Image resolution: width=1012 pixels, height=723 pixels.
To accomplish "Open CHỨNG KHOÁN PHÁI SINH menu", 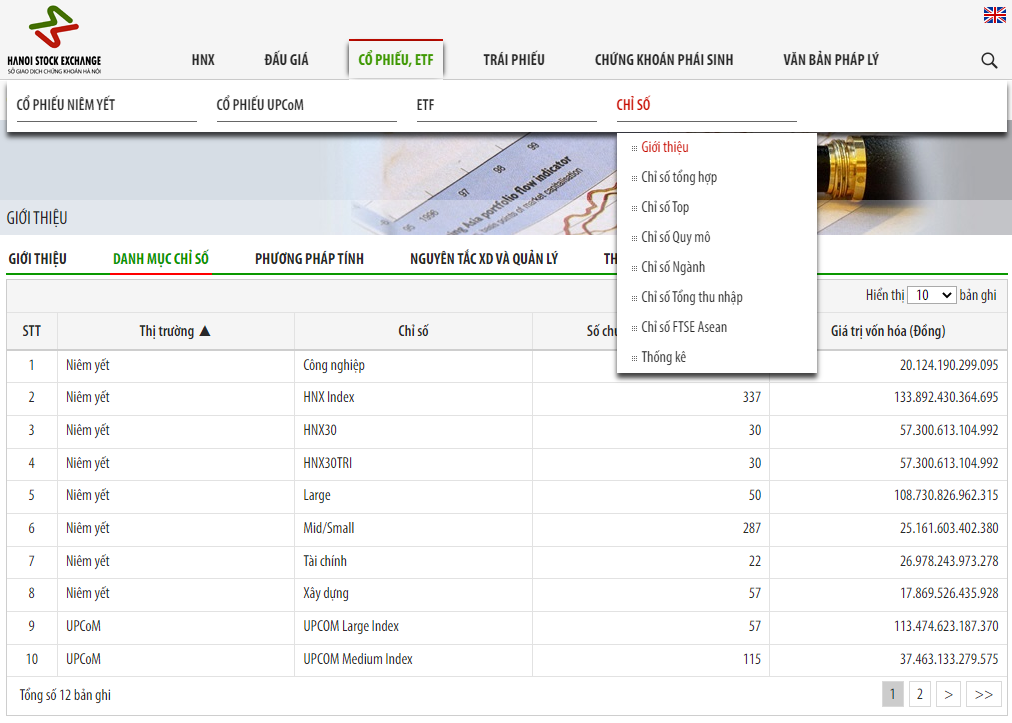I will (x=663, y=60).
